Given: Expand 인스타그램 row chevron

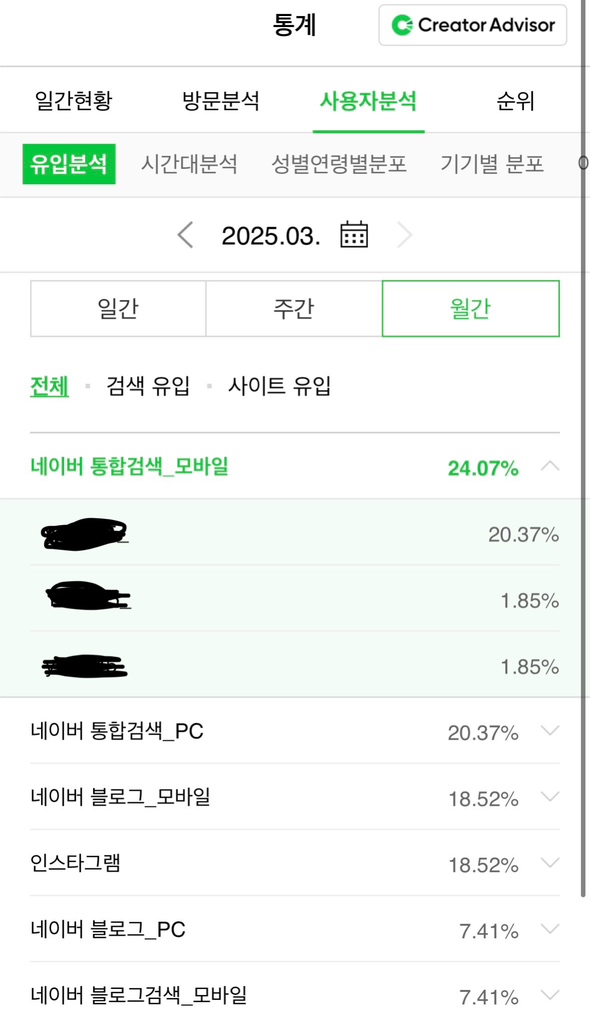Looking at the screenshot, I should pyautogui.click(x=550, y=863).
